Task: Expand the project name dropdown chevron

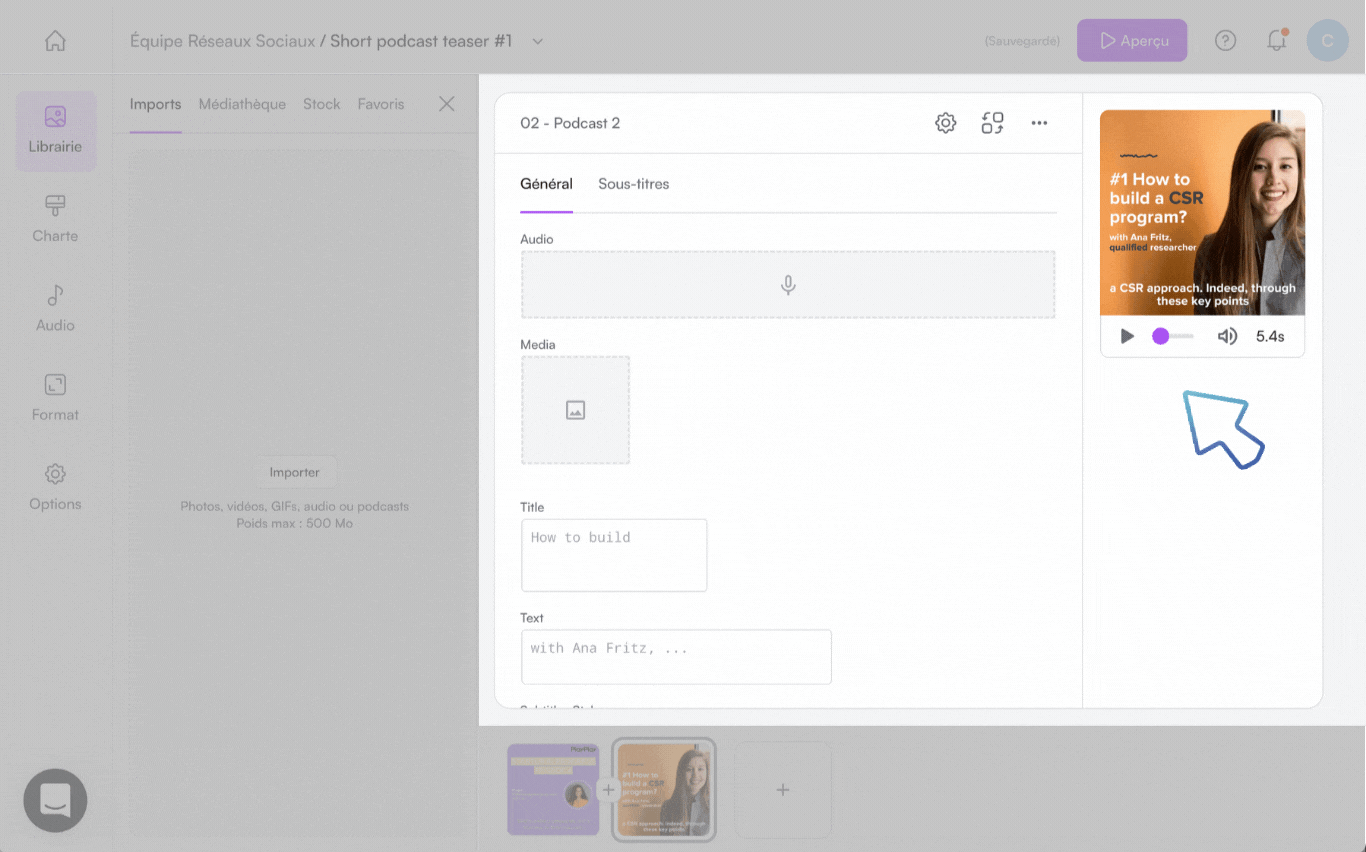Action: 538,41
